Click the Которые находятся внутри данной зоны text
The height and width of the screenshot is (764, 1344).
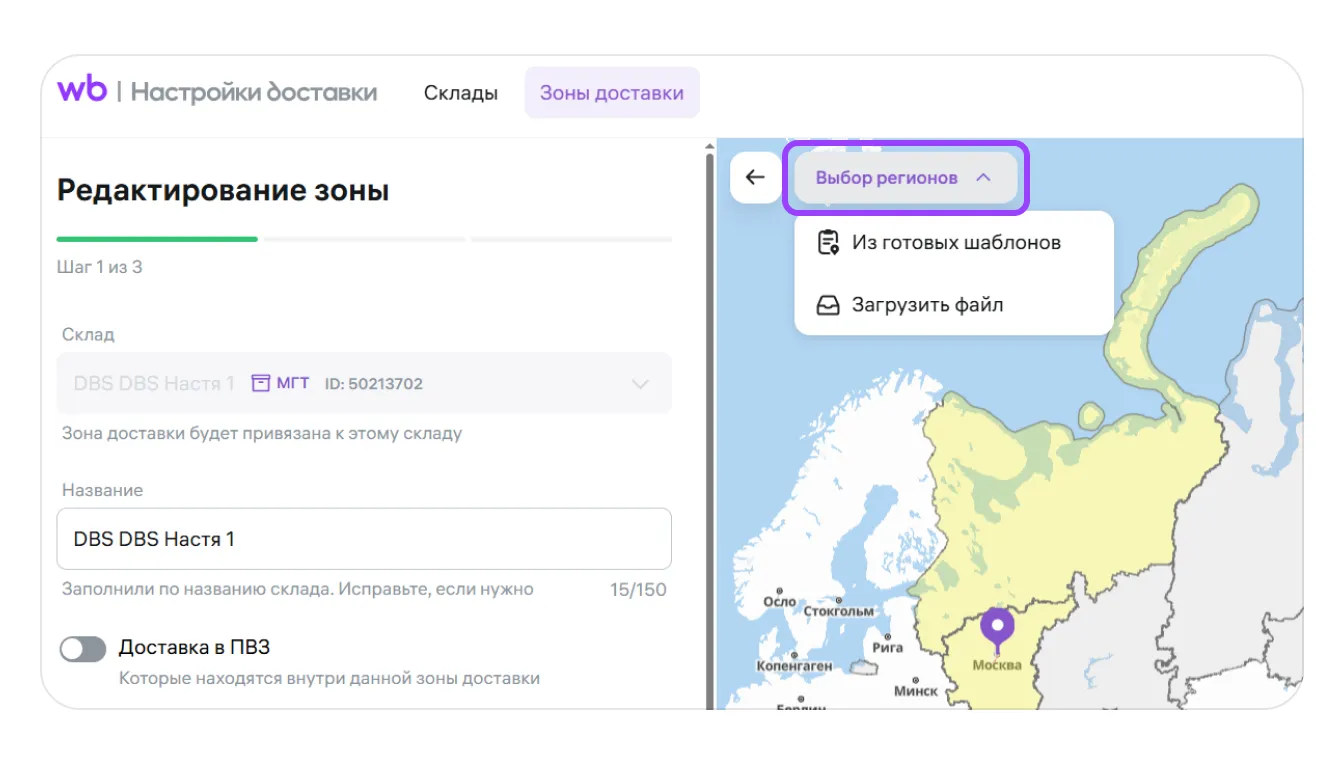[330, 678]
